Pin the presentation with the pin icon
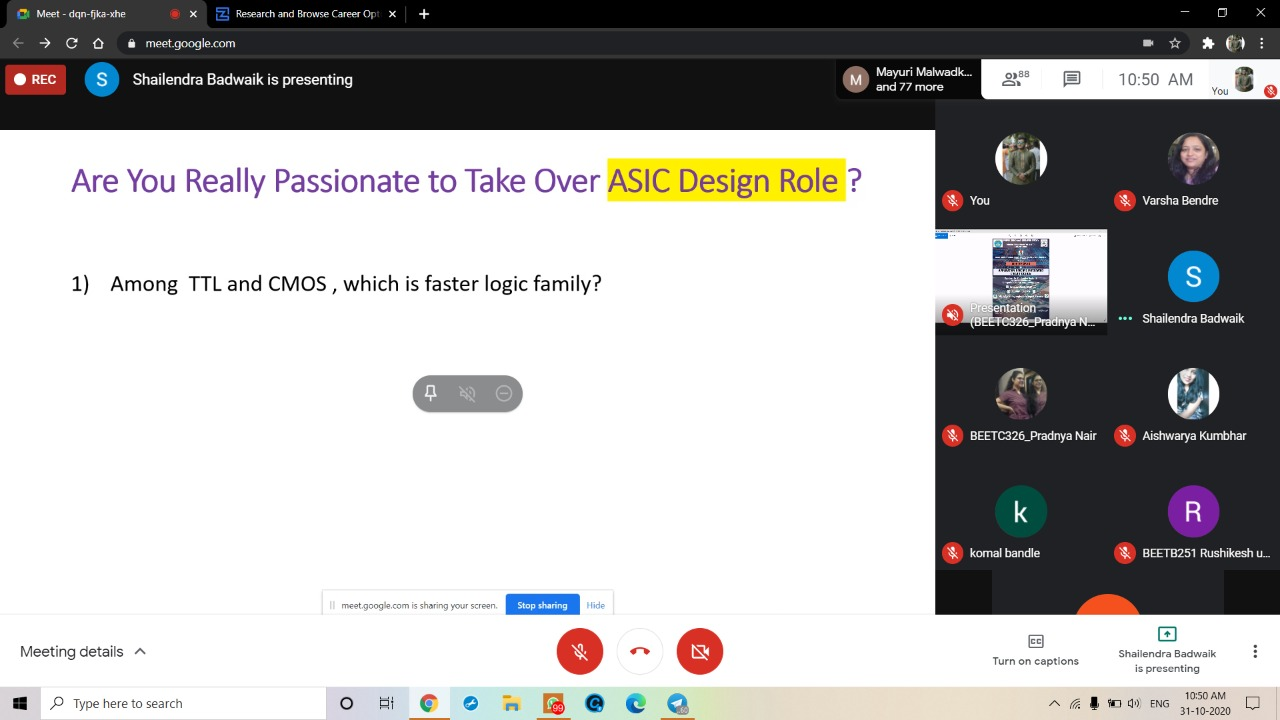This screenshot has width=1280, height=720. click(x=431, y=393)
